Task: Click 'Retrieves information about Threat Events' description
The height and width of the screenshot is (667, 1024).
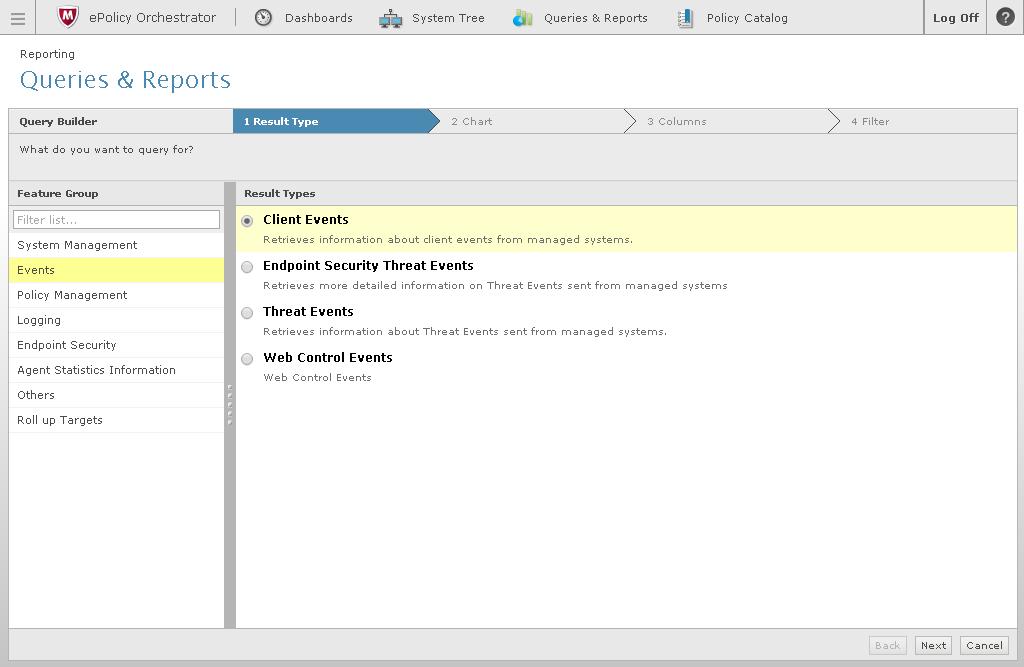Action: coord(465,332)
